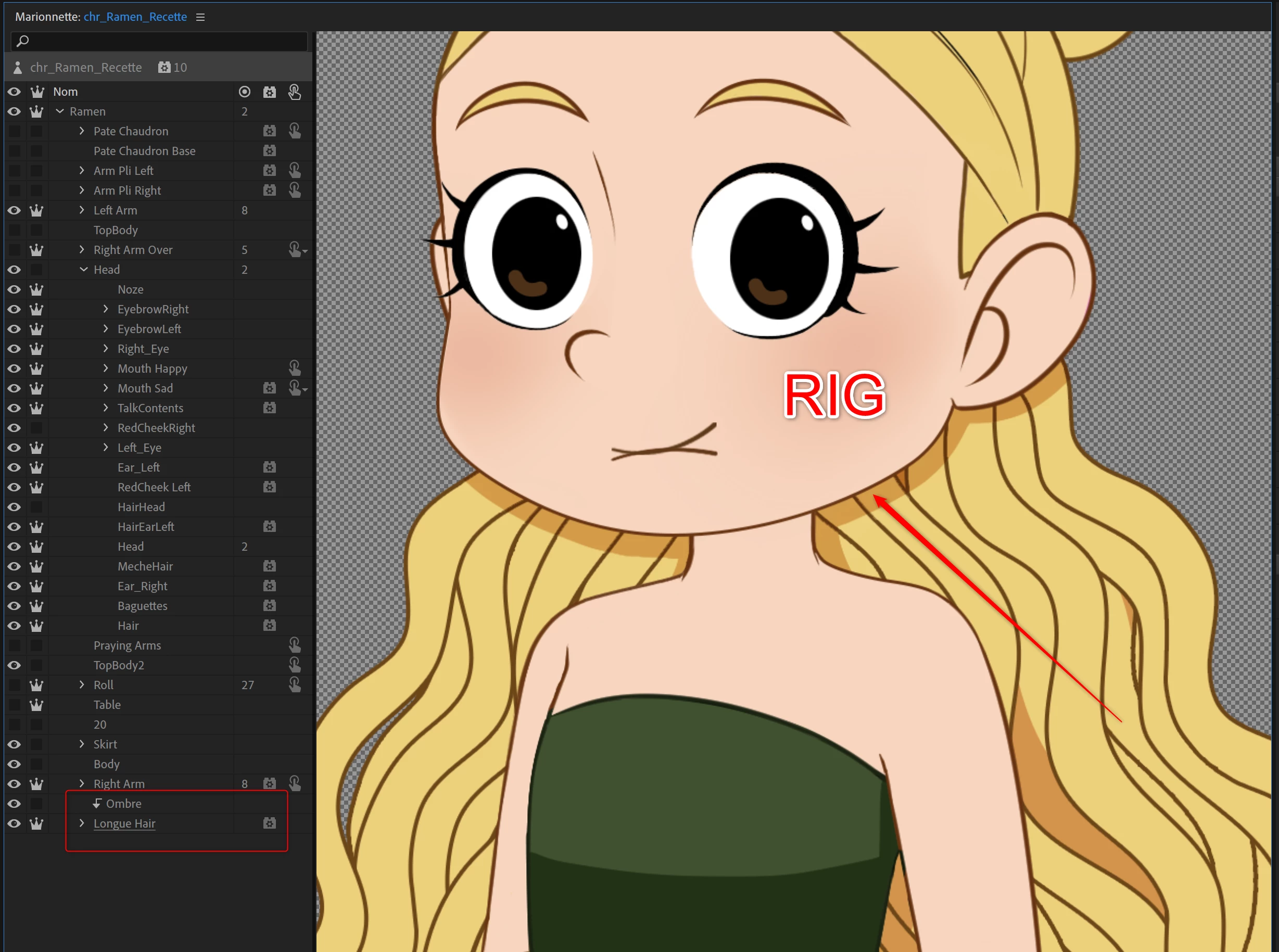Expand the Longue Hair group

82,823
